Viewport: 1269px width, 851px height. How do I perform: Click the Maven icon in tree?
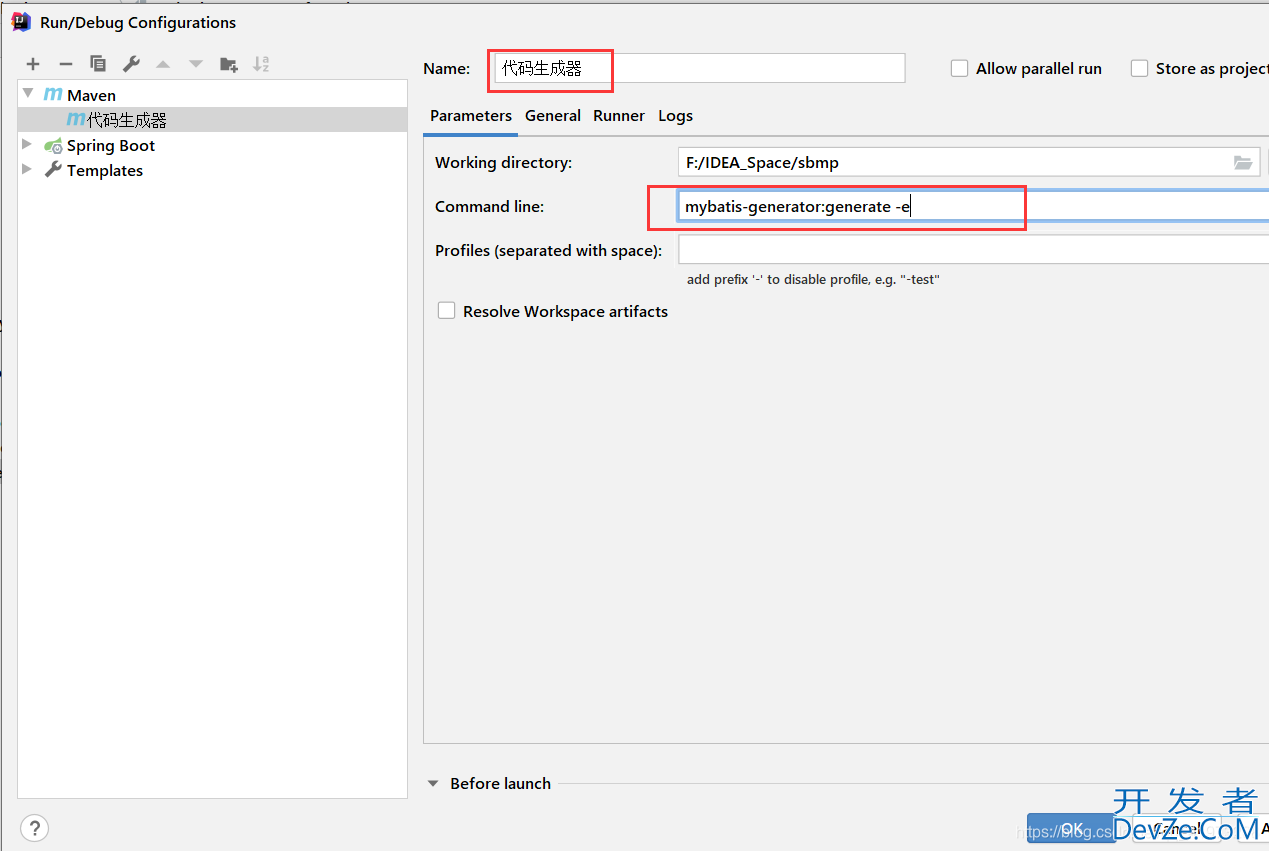(x=53, y=95)
